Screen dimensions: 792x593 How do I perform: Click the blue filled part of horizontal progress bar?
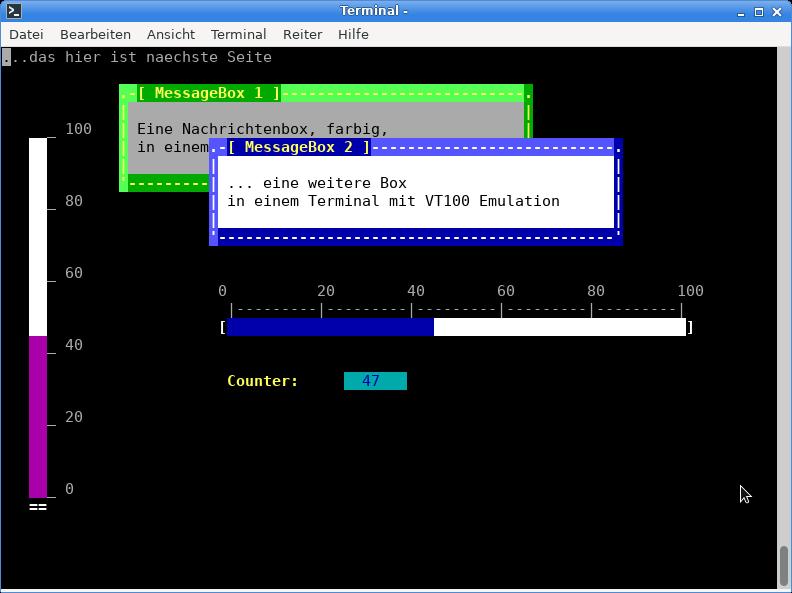coord(330,327)
